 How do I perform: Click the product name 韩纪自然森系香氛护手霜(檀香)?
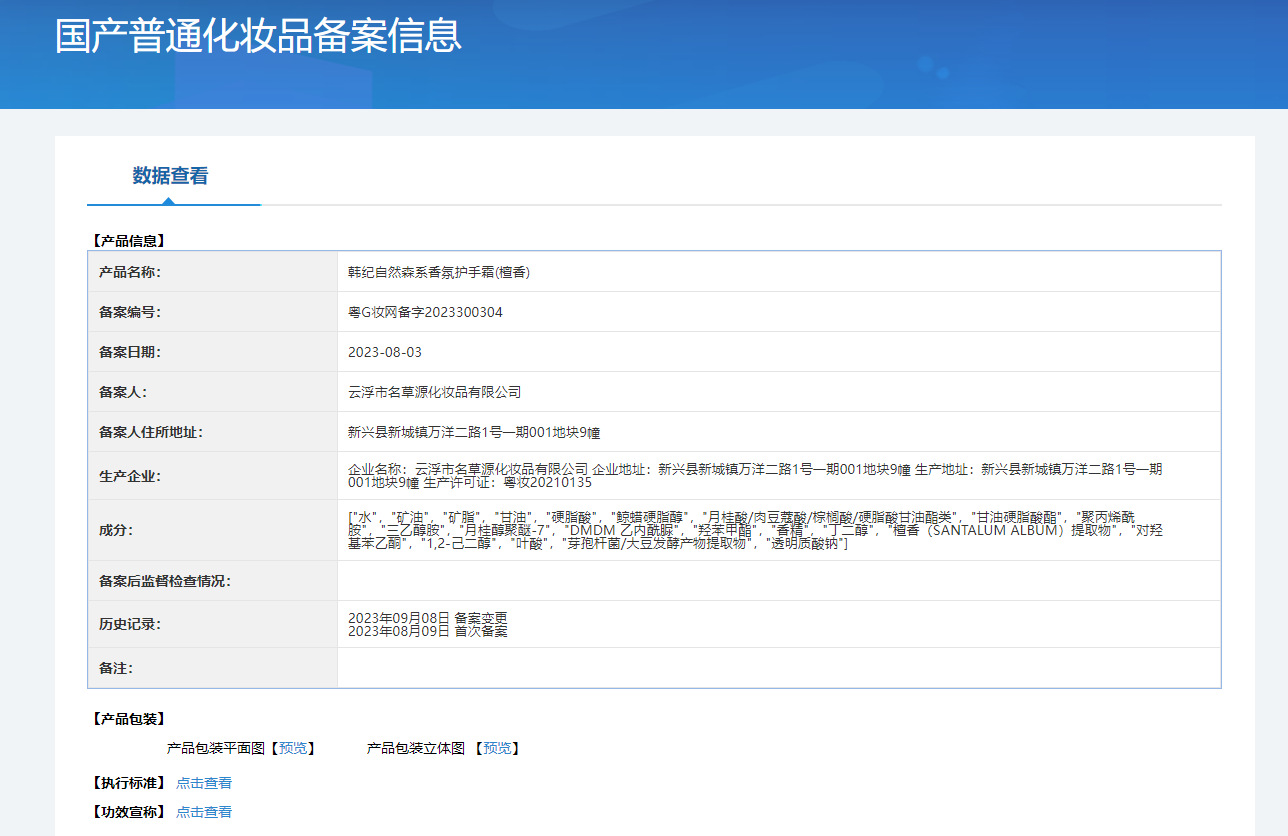439,272
